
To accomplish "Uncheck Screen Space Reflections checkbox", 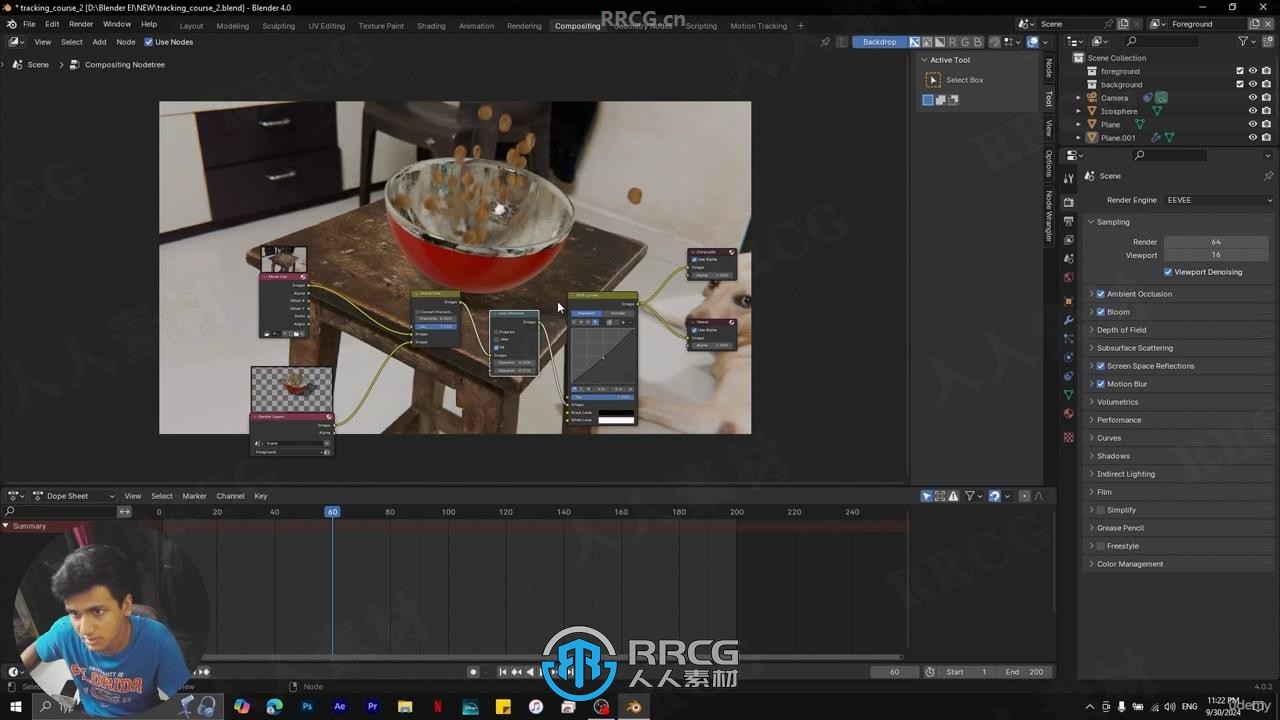I will (x=1101, y=366).
